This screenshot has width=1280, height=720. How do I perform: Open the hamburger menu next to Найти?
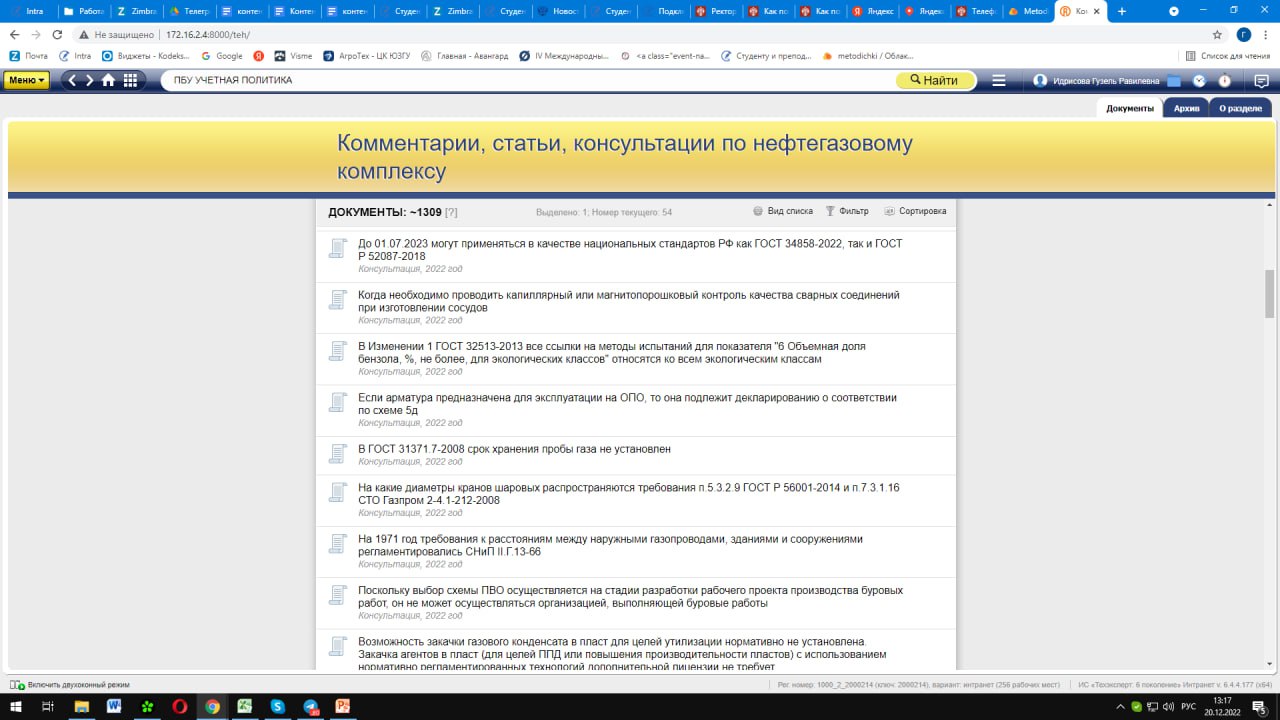pos(998,80)
